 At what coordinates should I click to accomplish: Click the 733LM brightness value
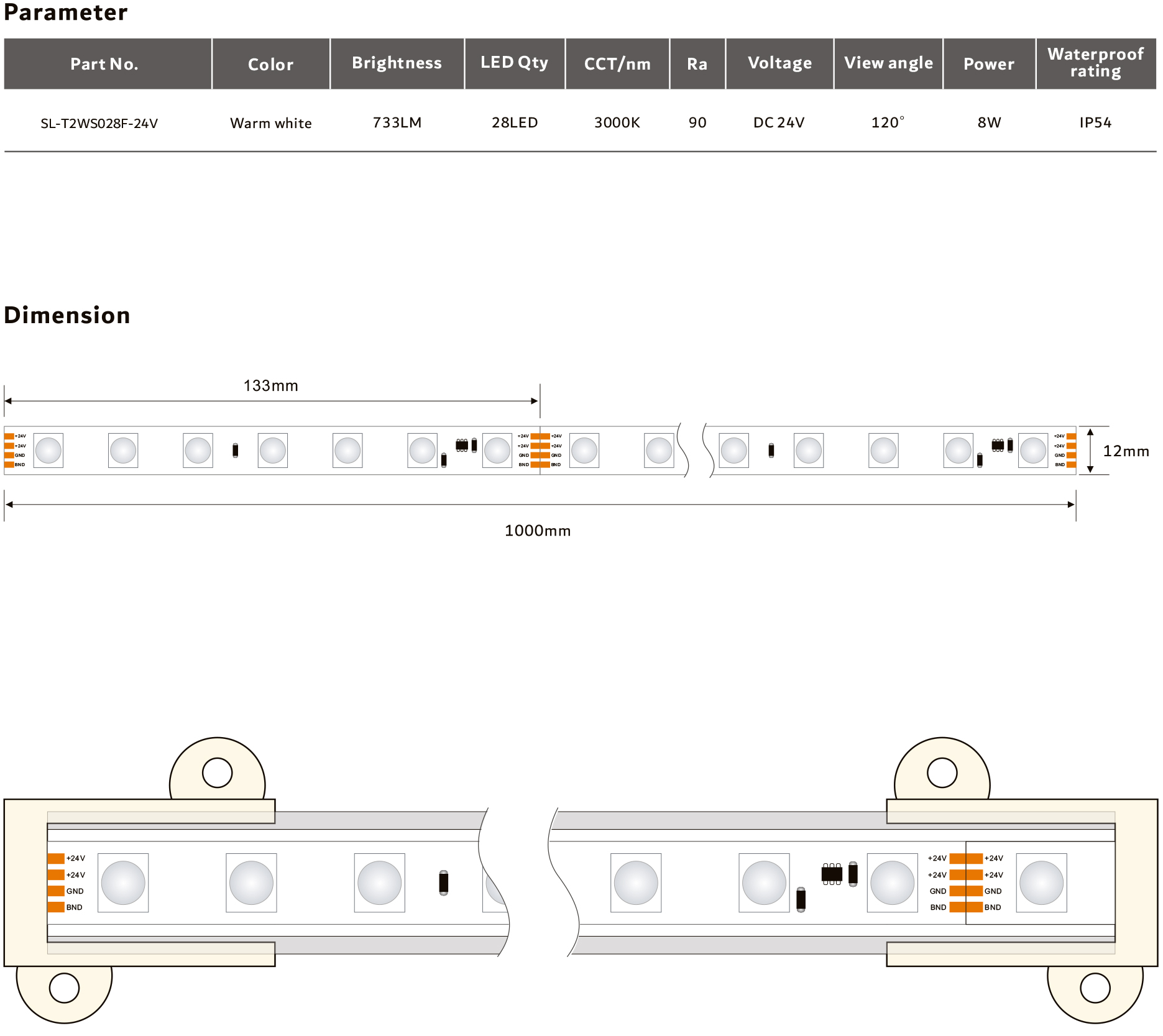tap(397, 122)
